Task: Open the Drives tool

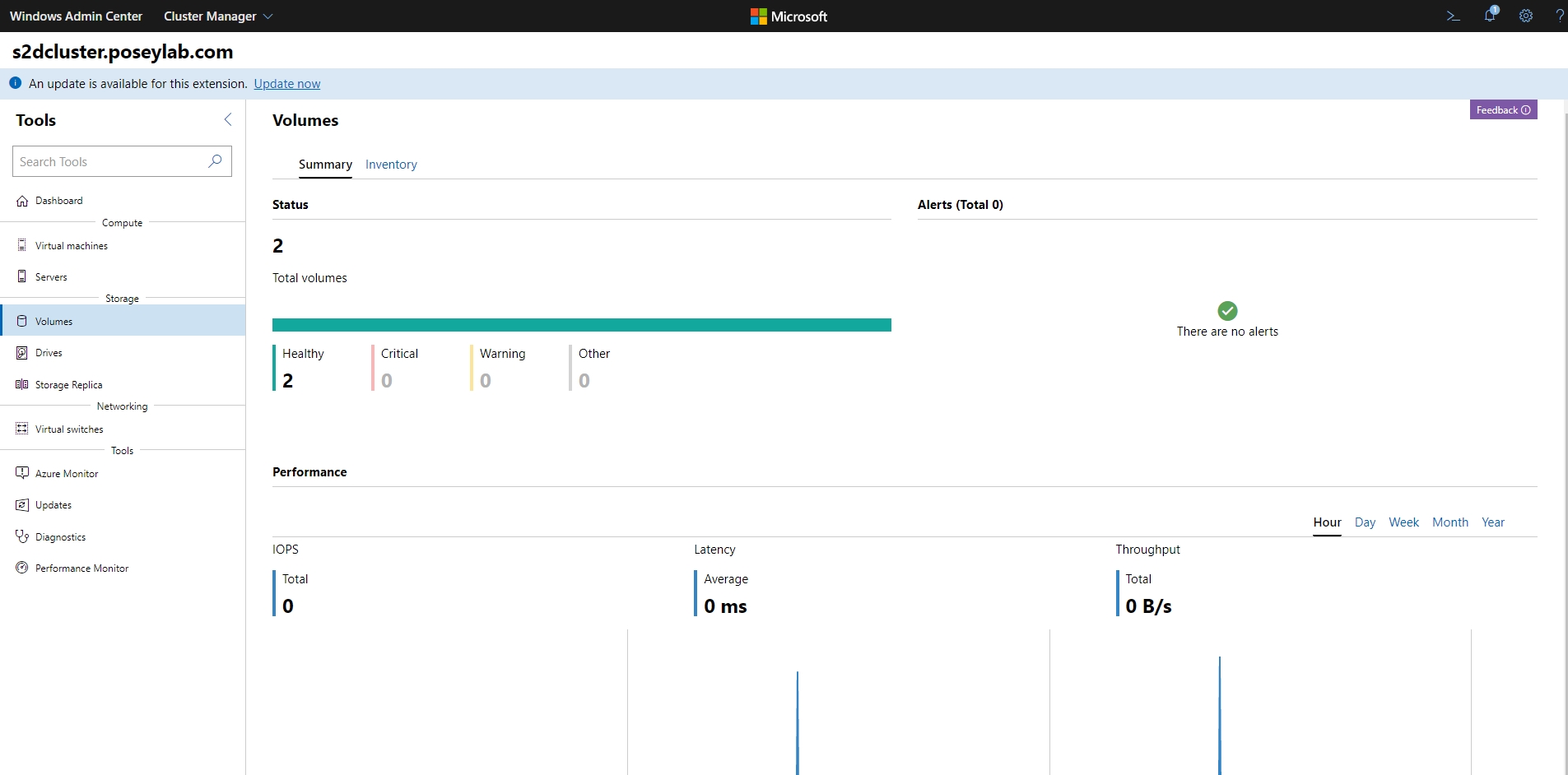Action: (x=49, y=352)
